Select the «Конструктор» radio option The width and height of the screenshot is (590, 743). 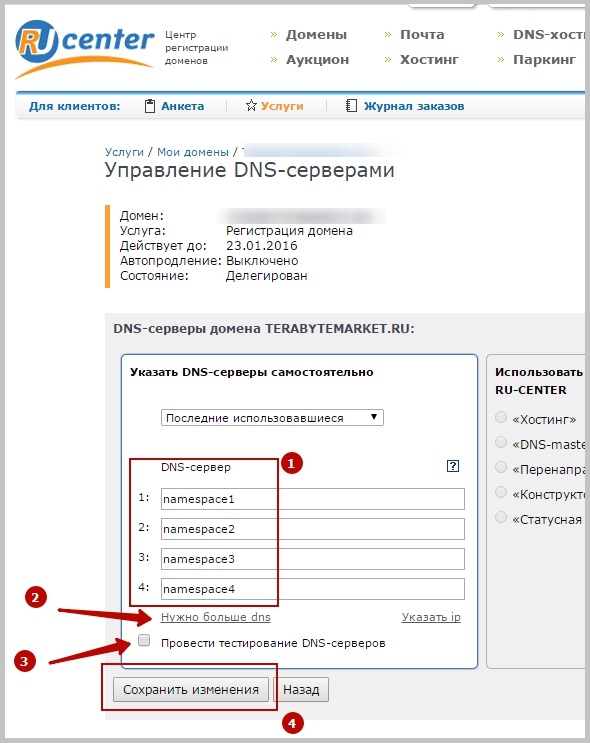[501, 492]
